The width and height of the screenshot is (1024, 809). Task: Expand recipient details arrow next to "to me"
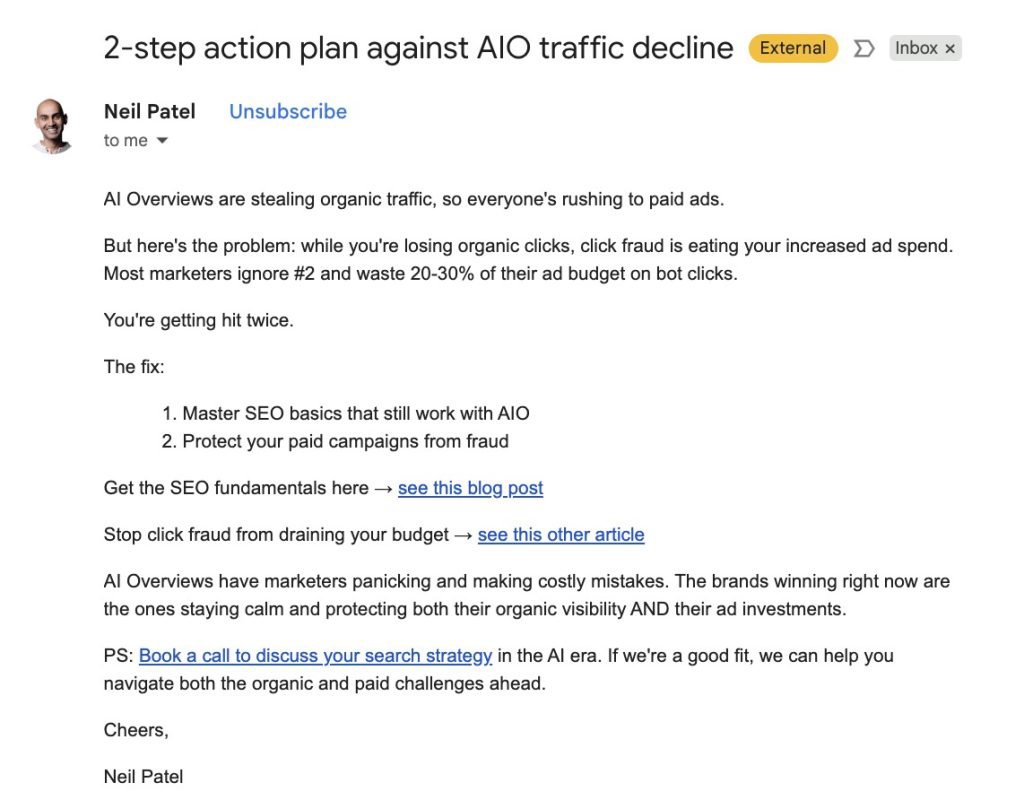pos(162,141)
